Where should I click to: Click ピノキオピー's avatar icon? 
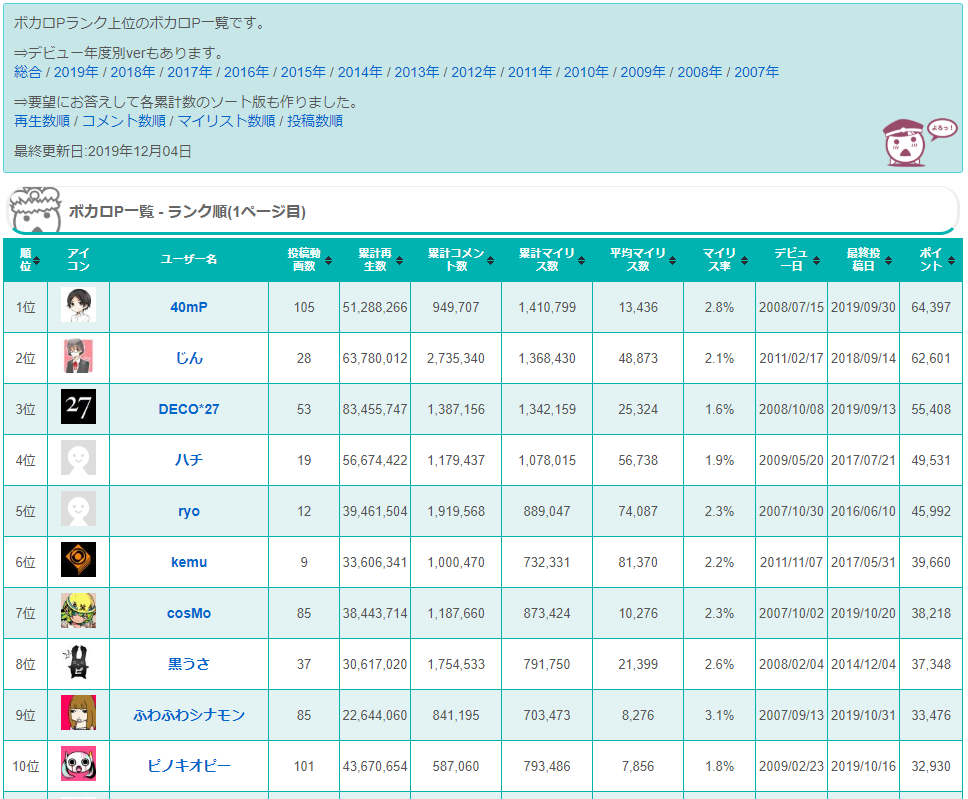click(78, 764)
